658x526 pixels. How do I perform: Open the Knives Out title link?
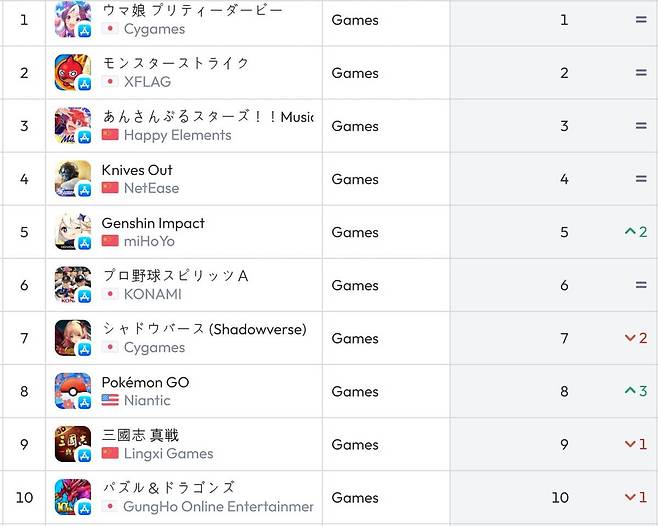click(x=137, y=170)
